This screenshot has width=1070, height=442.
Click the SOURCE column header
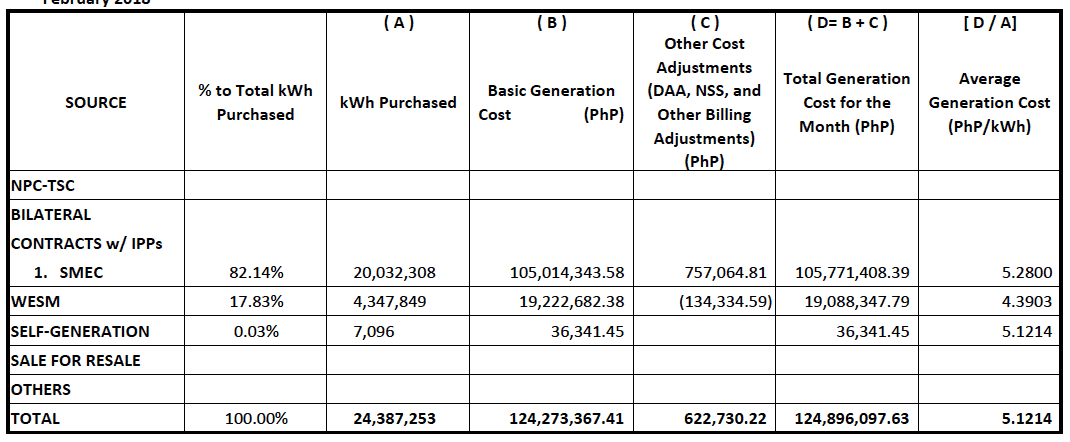click(x=95, y=102)
